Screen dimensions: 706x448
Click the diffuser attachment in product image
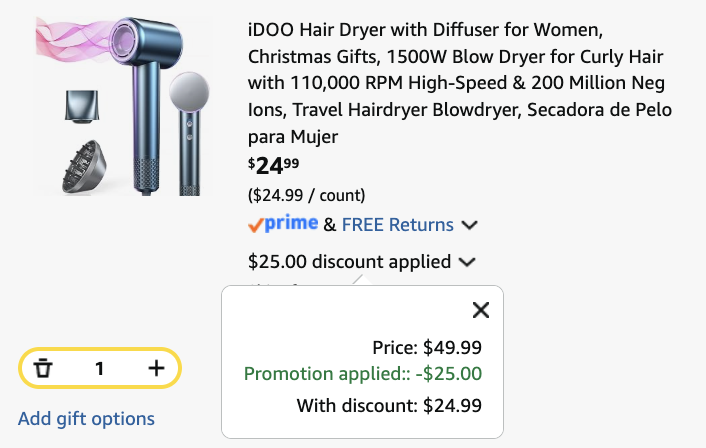click(x=84, y=166)
